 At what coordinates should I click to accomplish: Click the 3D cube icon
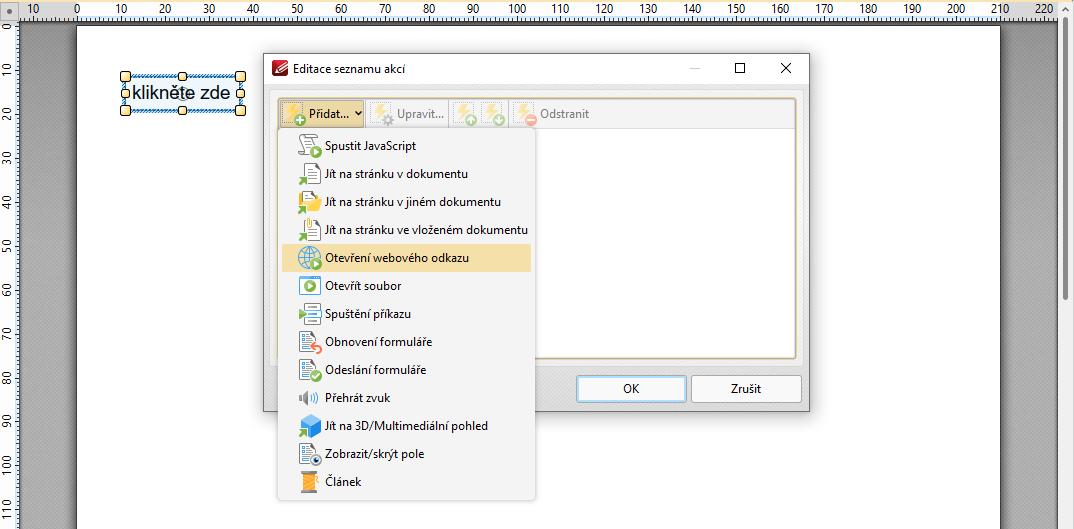[x=310, y=426]
